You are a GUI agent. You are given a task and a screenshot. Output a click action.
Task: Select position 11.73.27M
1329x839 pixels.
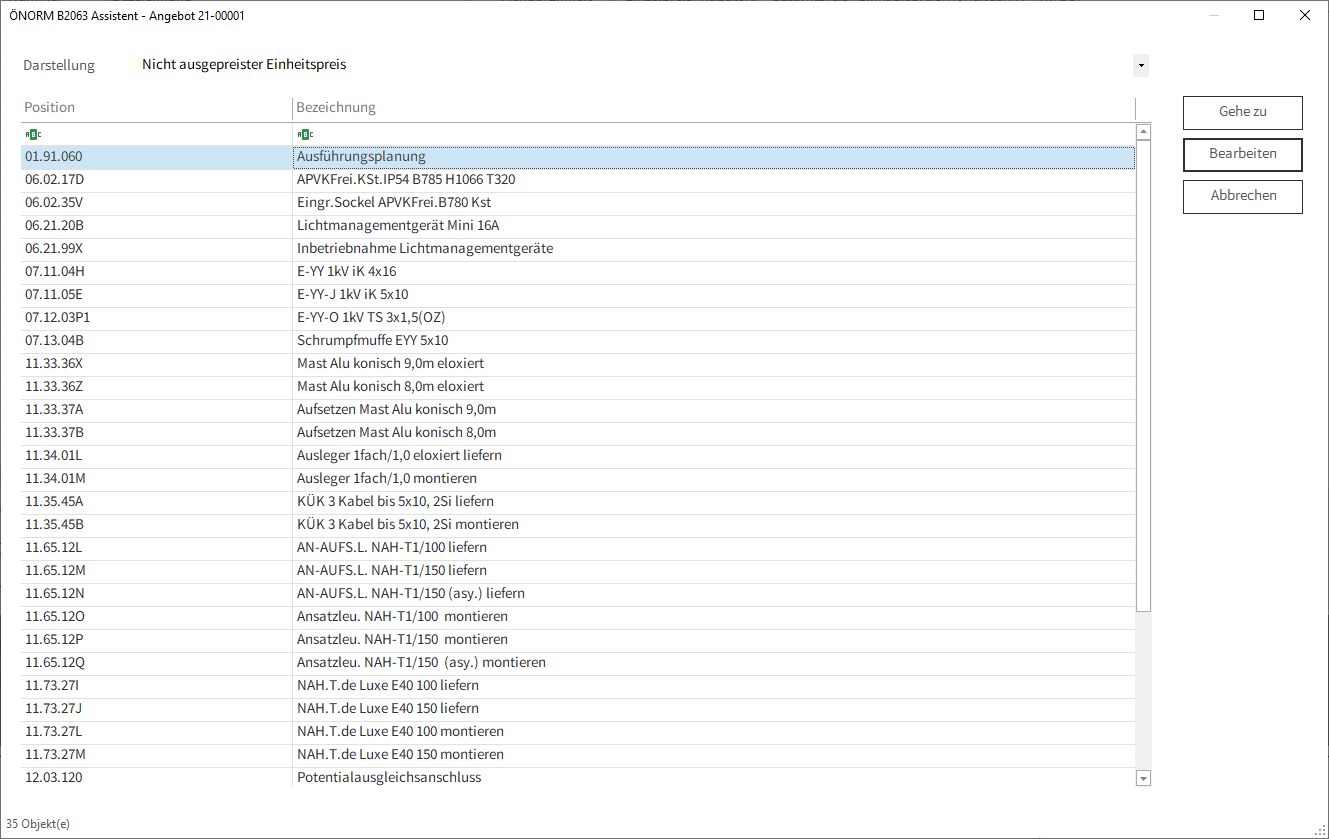point(55,755)
